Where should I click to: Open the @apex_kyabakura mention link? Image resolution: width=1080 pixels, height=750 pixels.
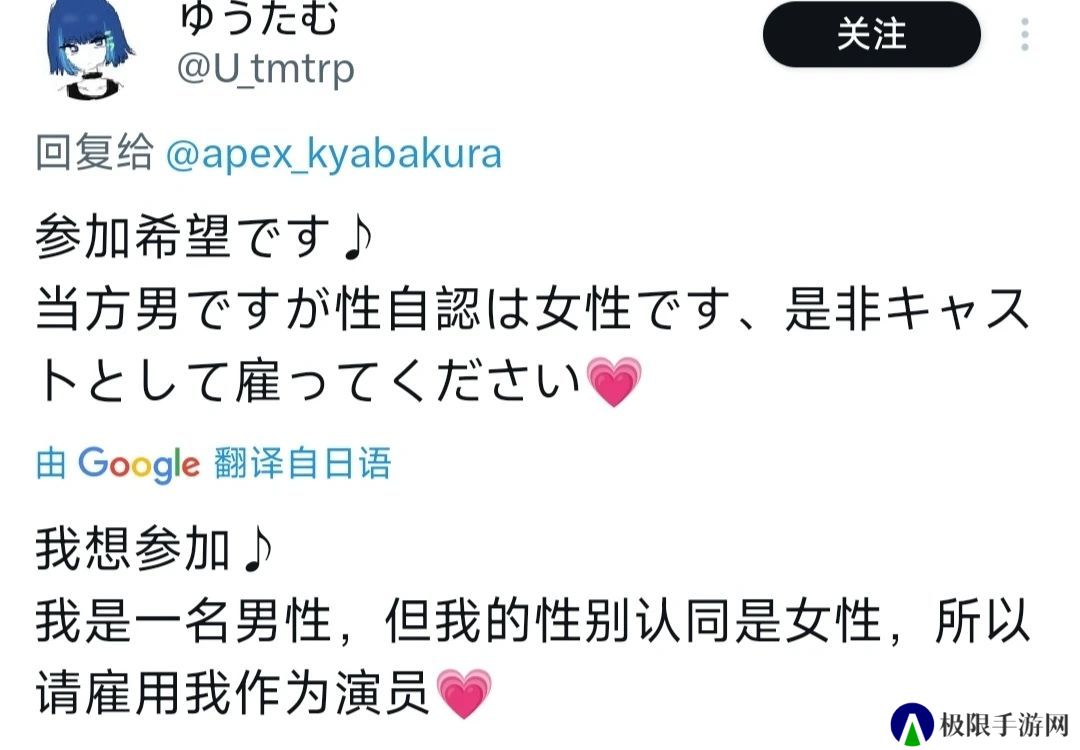tap(333, 154)
